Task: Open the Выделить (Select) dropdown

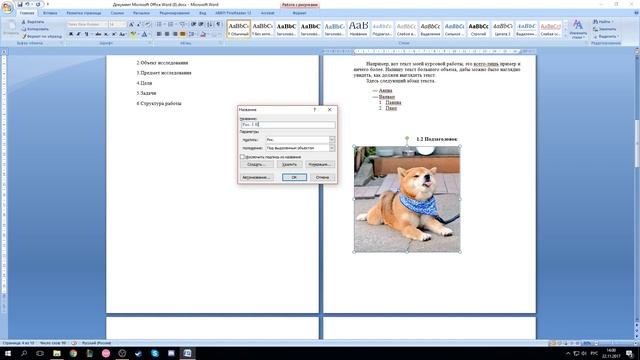Action: pos(605,36)
